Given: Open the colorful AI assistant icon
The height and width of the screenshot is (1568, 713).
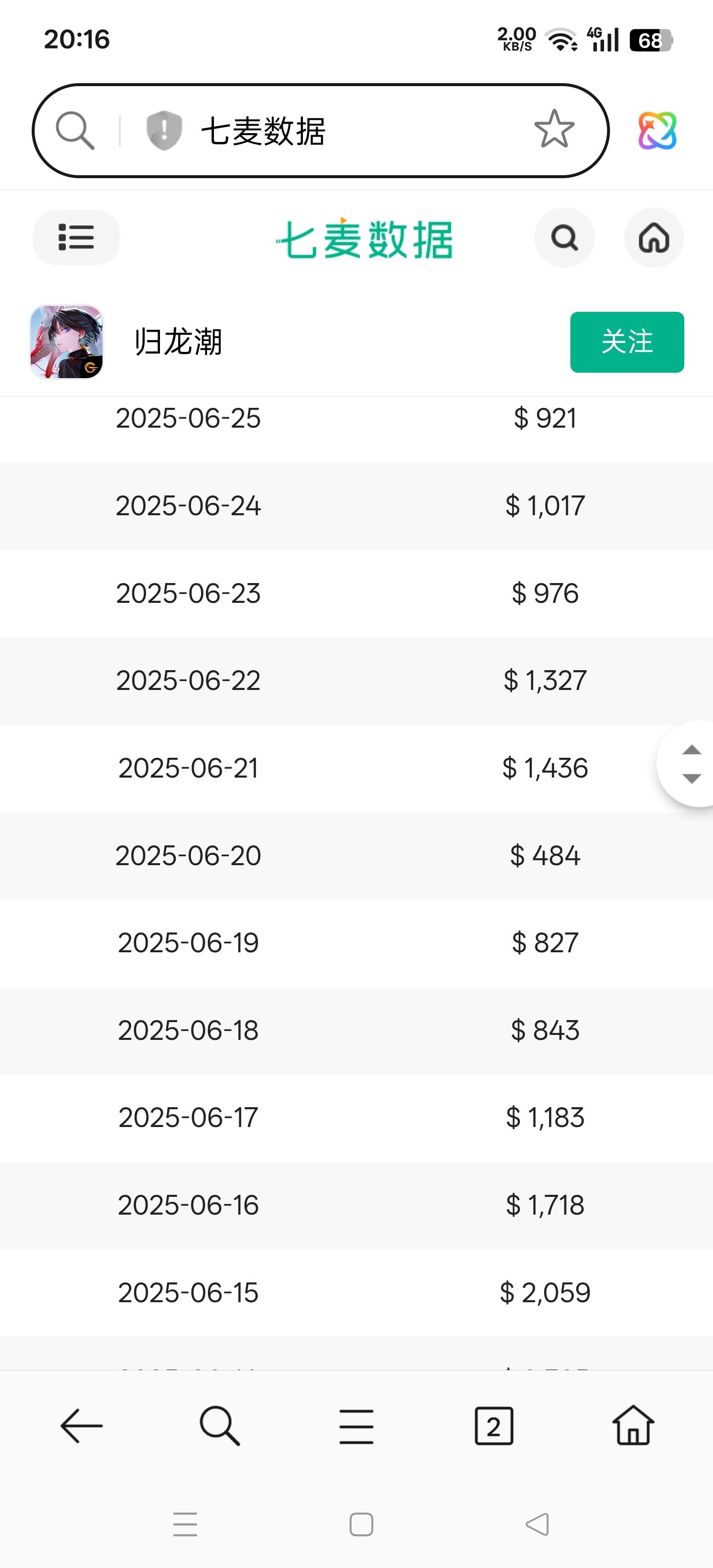Looking at the screenshot, I should (x=657, y=130).
